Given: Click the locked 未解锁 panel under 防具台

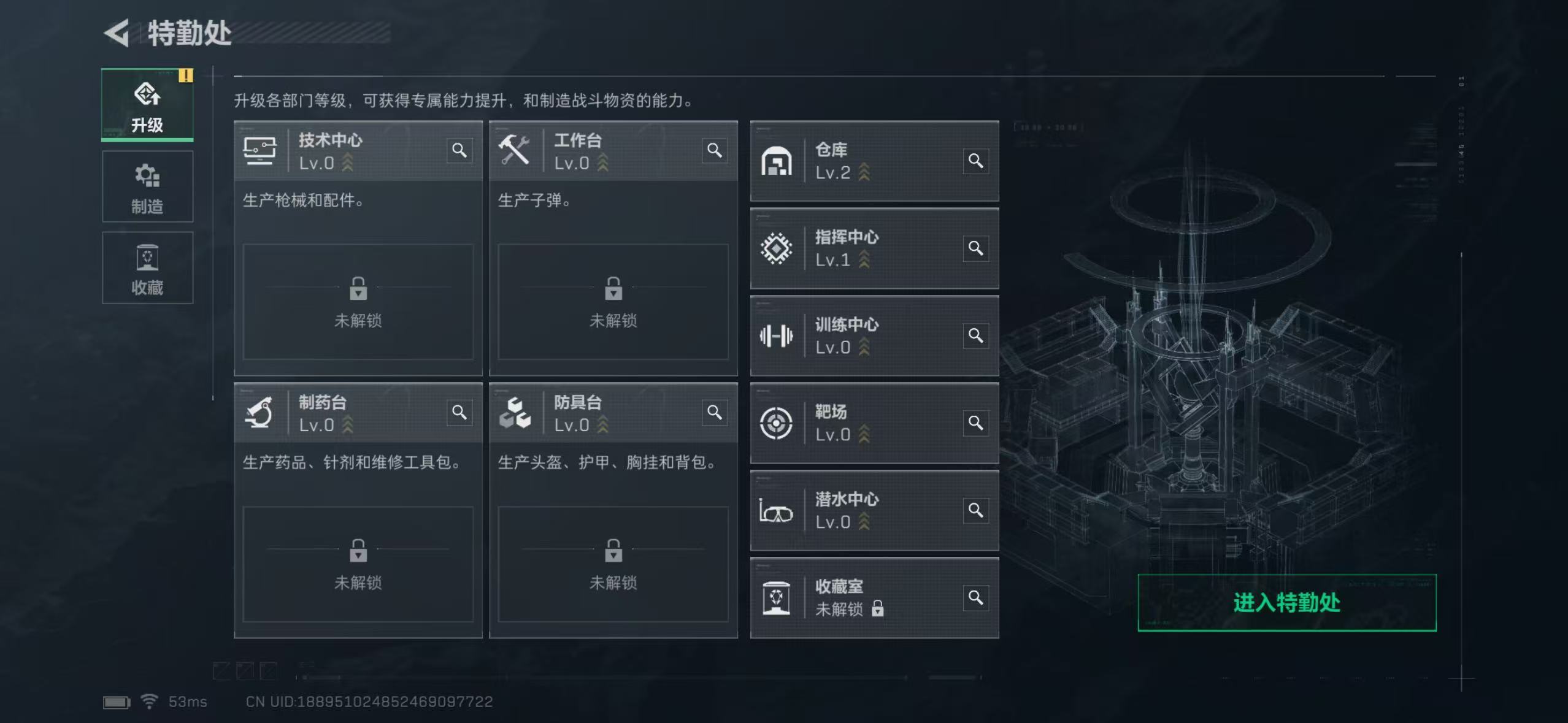Looking at the screenshot, I should (613, 564).
